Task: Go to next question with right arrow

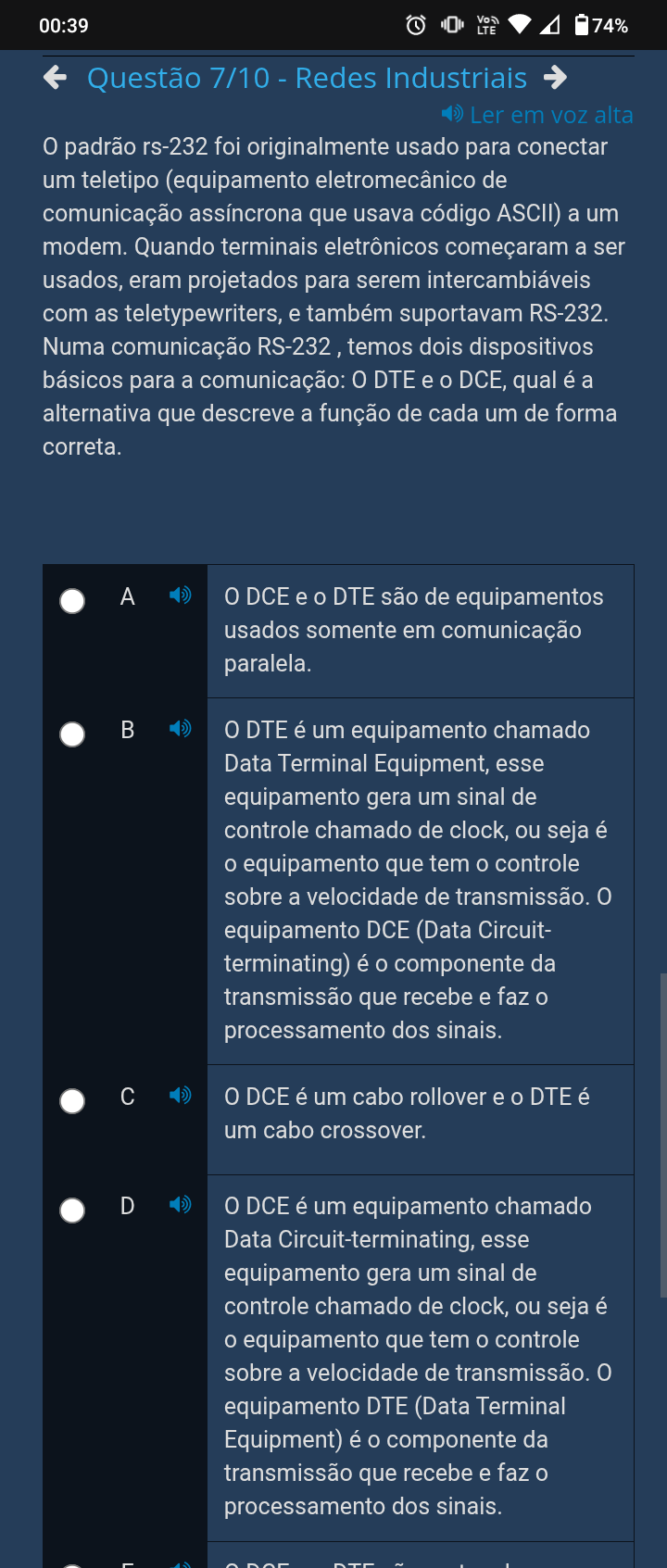Action: click(x=555, y=78)
